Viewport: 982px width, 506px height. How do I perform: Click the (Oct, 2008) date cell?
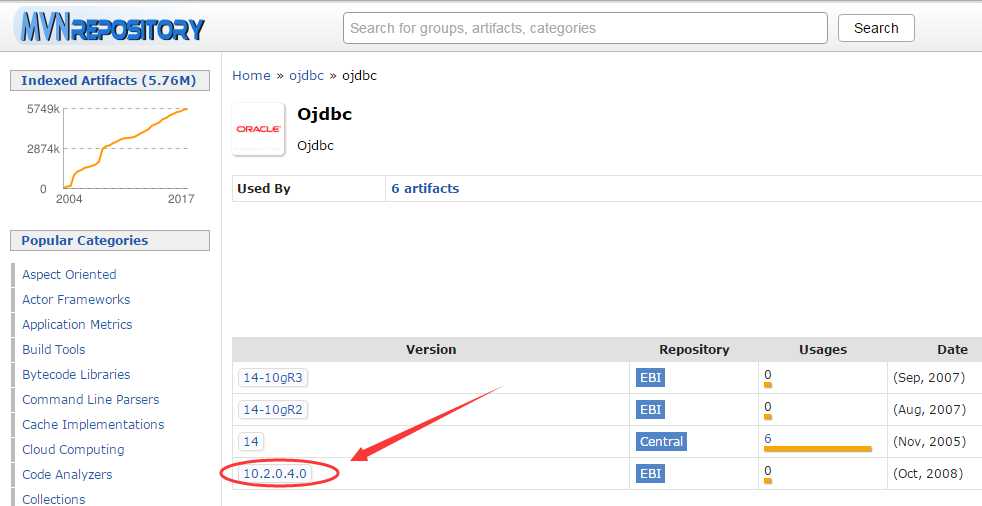928,473
